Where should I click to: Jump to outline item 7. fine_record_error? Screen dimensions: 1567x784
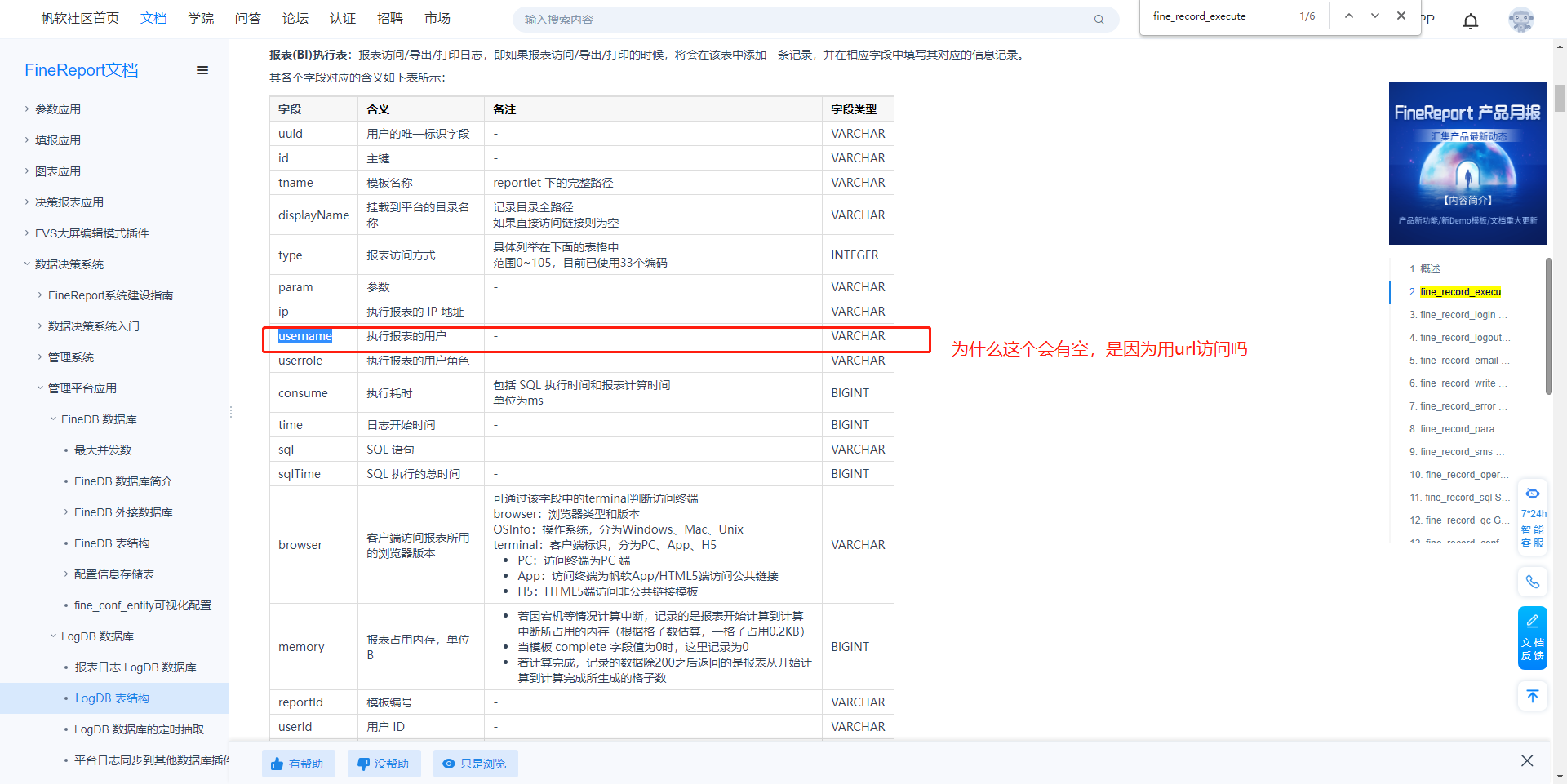point(1458,406)
